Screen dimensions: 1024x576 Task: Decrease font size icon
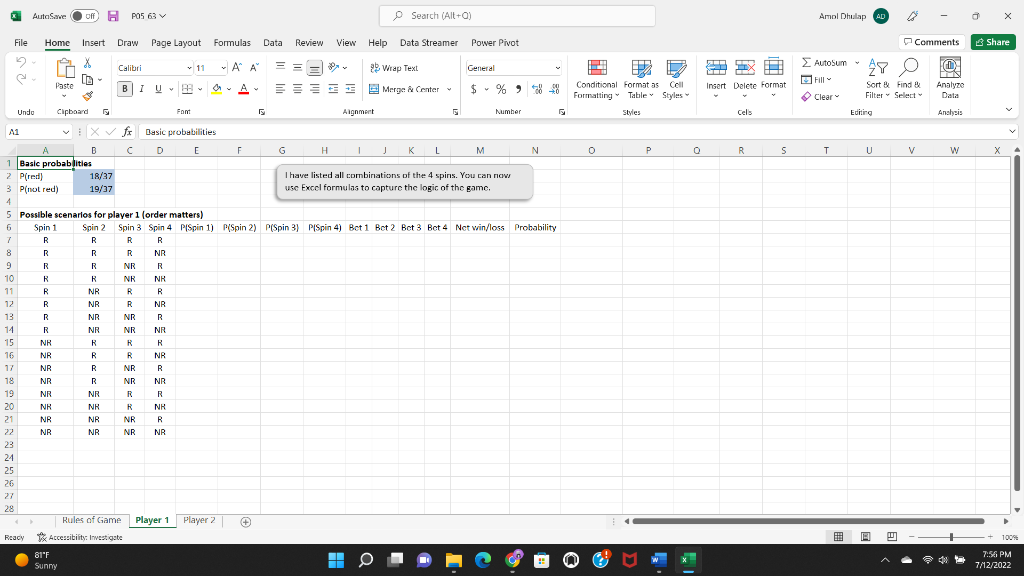tap(254, 67)
